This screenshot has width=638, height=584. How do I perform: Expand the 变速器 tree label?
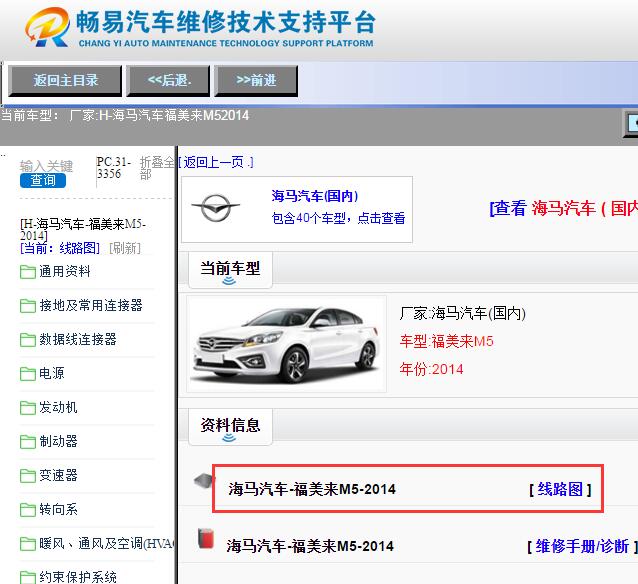click(58, 475)
